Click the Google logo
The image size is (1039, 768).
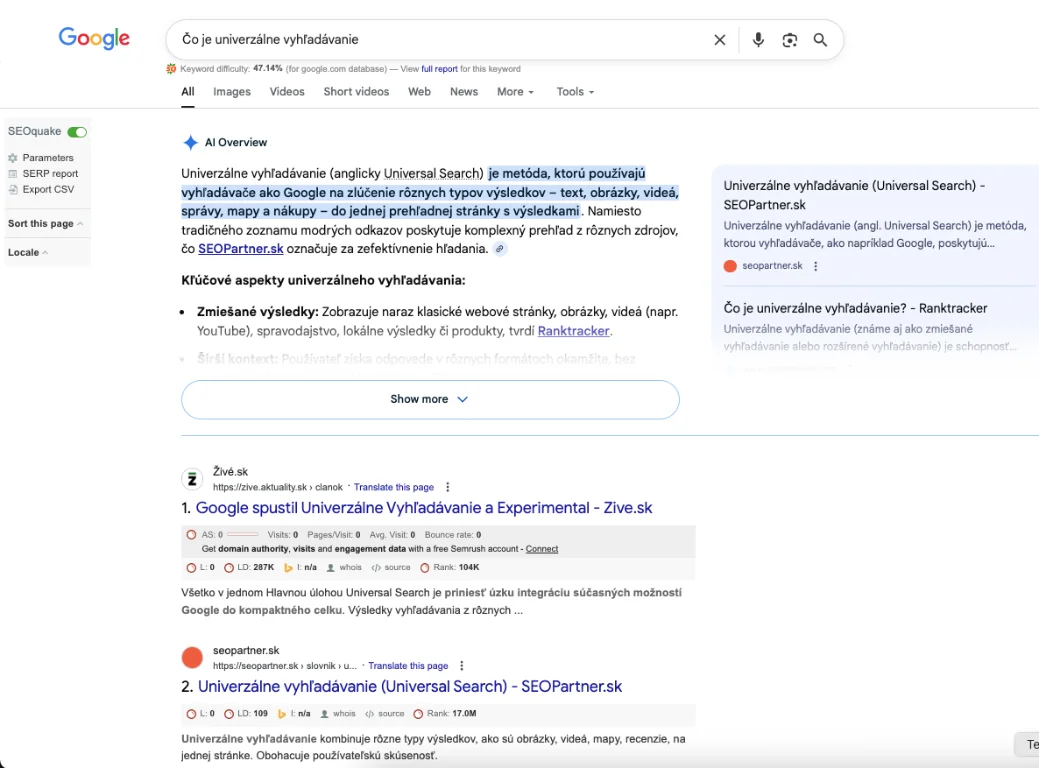pyautogui.click(x=94, y=39)
